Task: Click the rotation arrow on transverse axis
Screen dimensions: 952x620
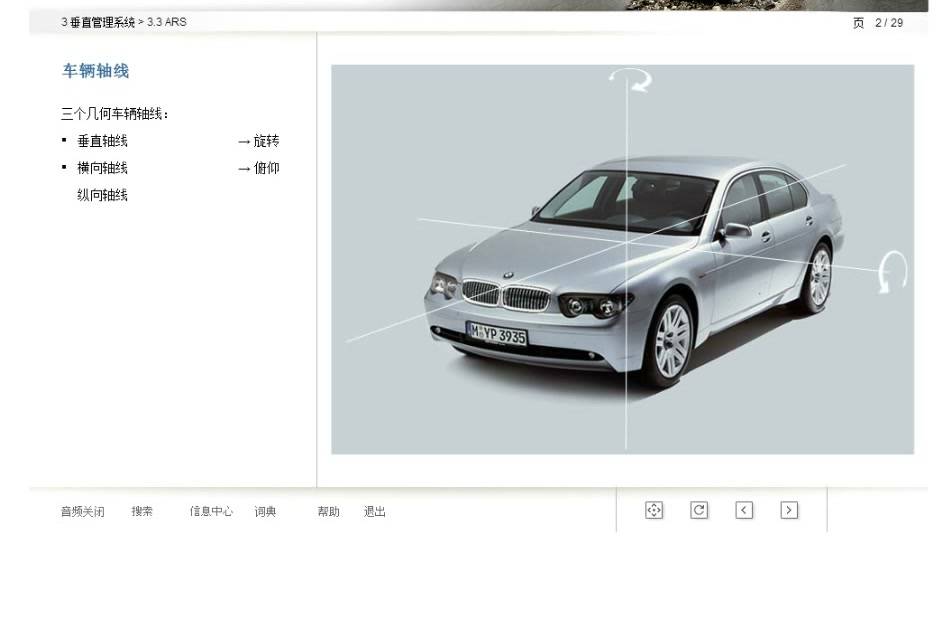Action: pos(892,272)
